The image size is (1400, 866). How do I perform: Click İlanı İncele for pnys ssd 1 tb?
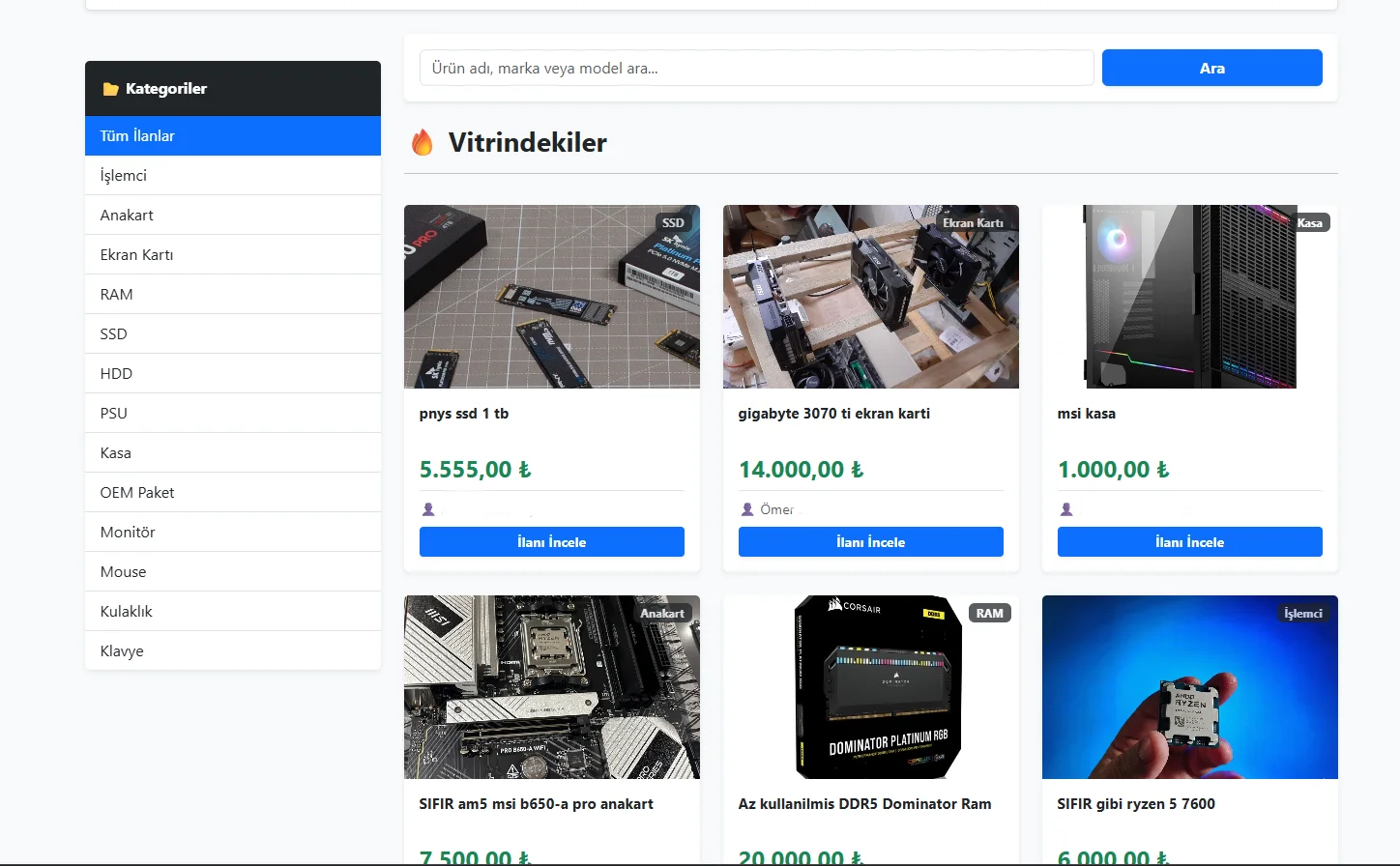point(551,541)
